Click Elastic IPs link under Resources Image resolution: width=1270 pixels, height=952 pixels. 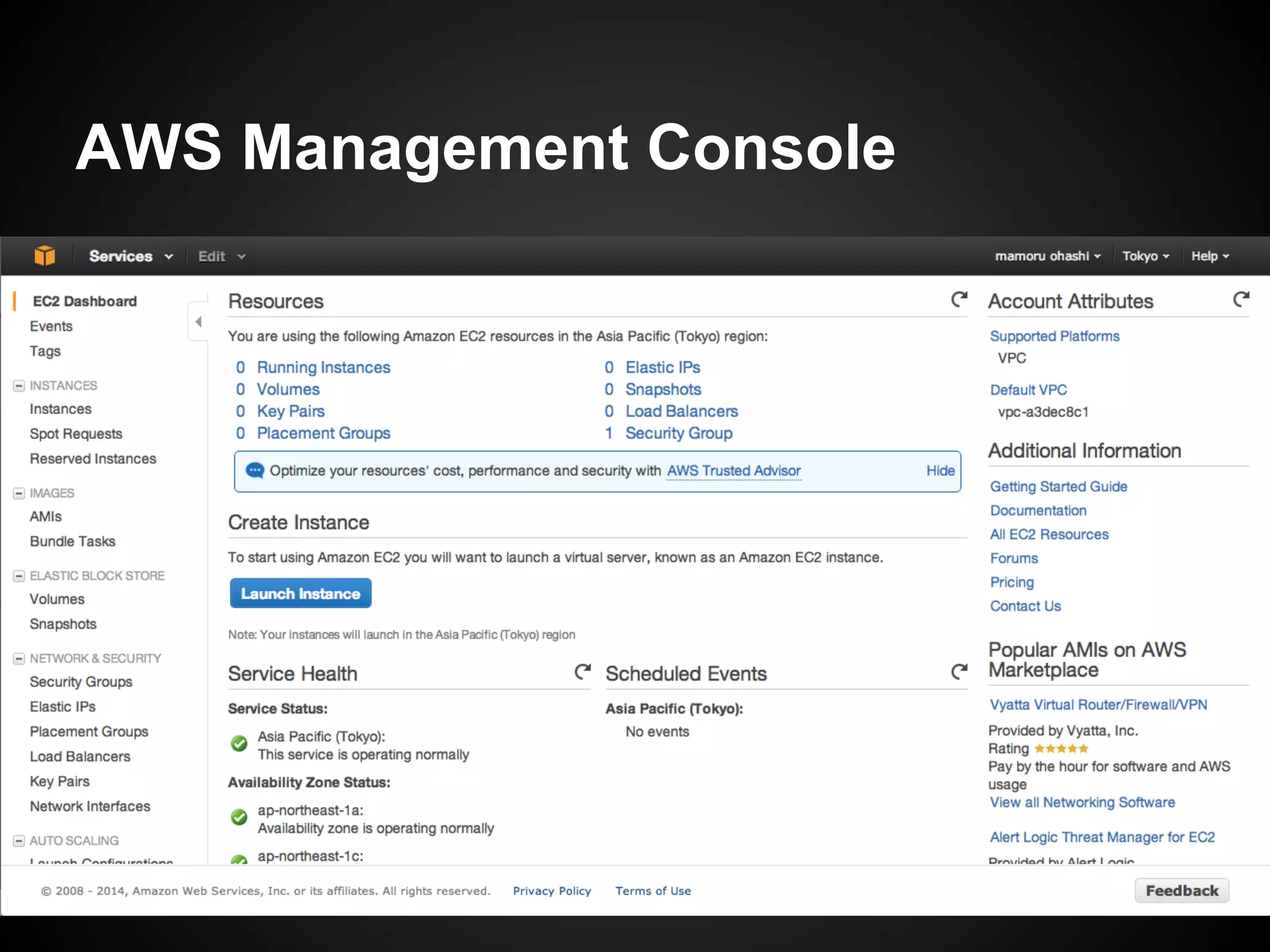pos(663,368)
